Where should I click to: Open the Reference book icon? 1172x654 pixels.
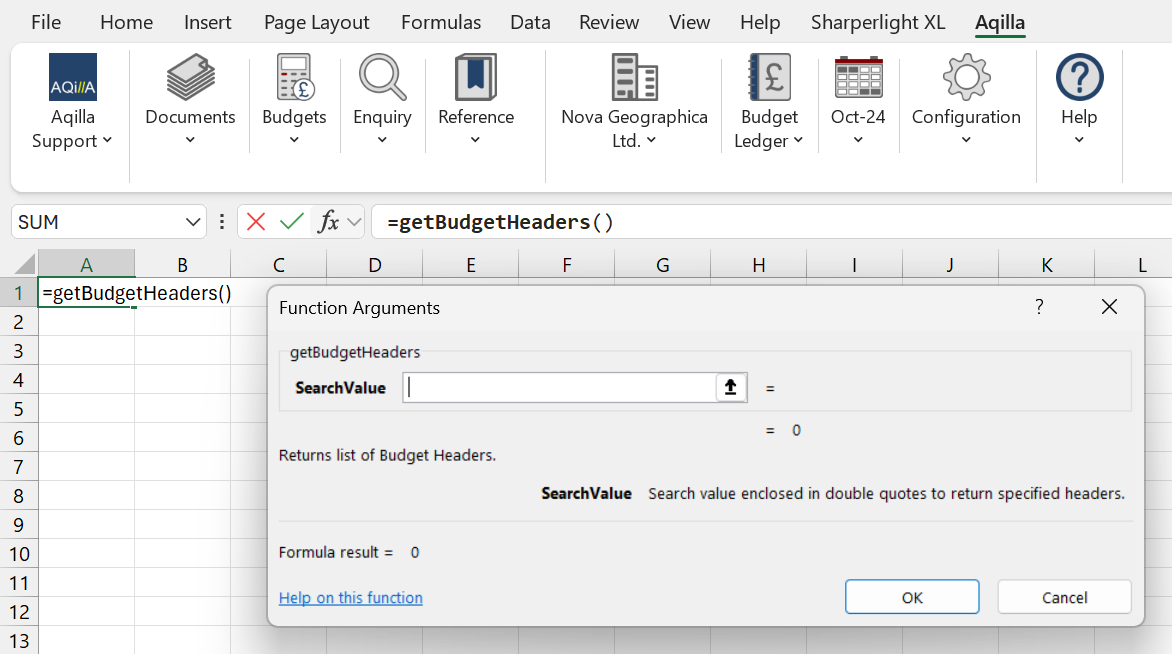point(476,78)
